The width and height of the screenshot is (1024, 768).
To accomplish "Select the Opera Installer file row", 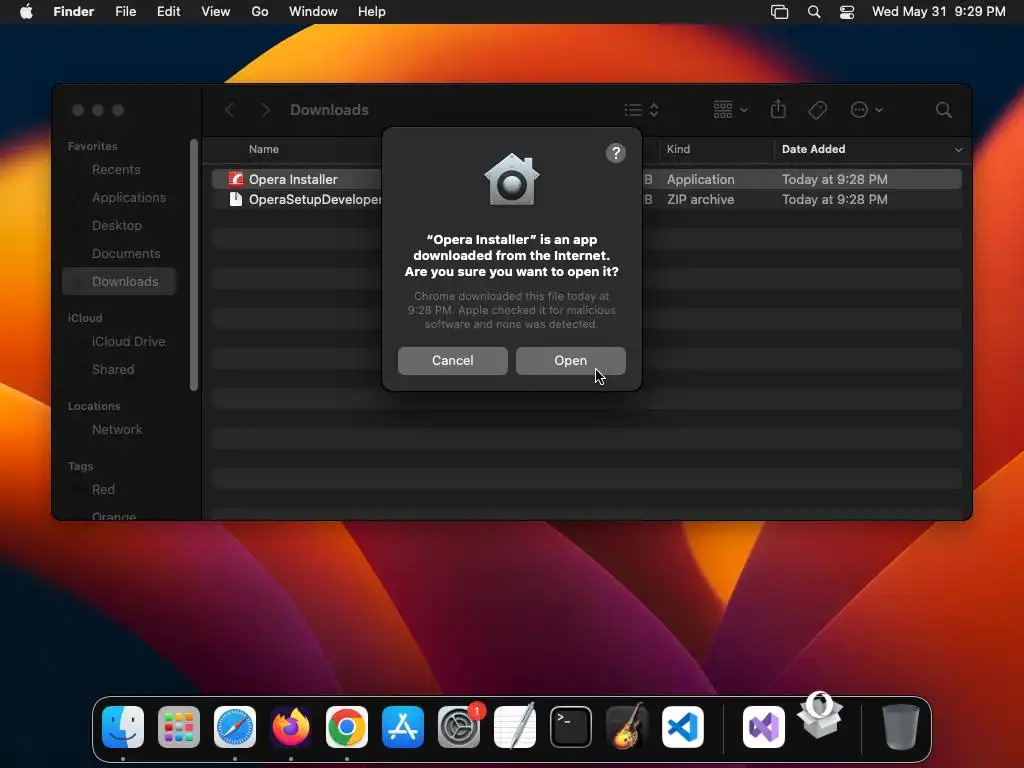I will point(586,179).
